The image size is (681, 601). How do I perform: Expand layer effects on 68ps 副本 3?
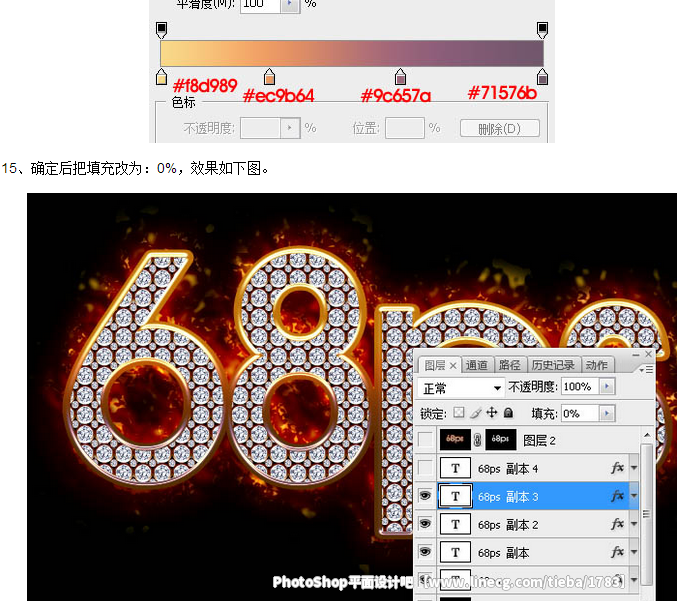pos(633,496)
